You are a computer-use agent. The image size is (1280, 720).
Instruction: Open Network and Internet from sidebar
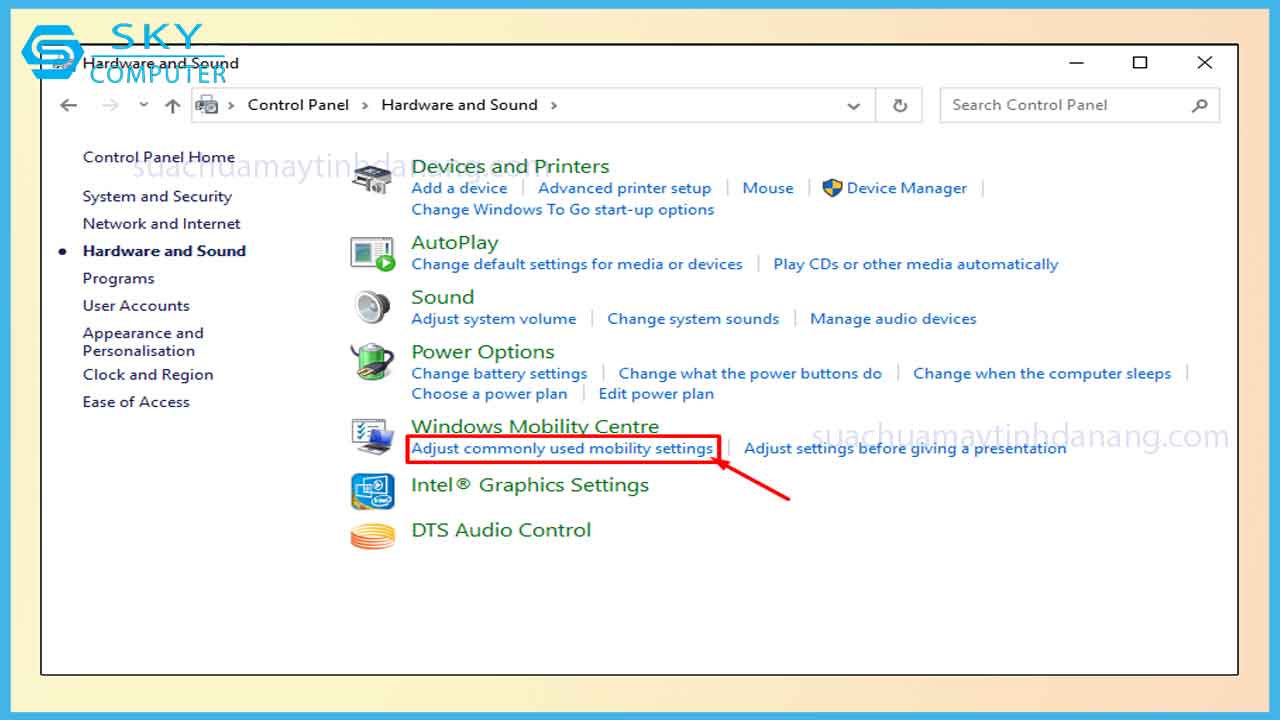tap(161, 223)
